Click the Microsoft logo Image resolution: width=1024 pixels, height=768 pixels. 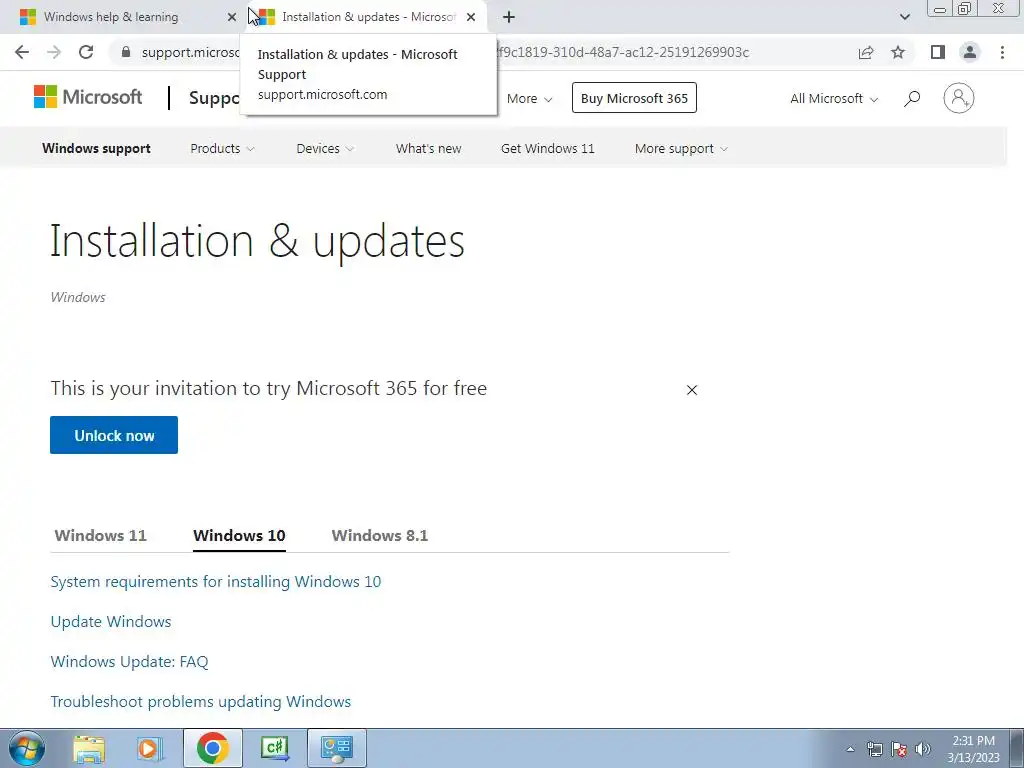(x=88, y=97)
